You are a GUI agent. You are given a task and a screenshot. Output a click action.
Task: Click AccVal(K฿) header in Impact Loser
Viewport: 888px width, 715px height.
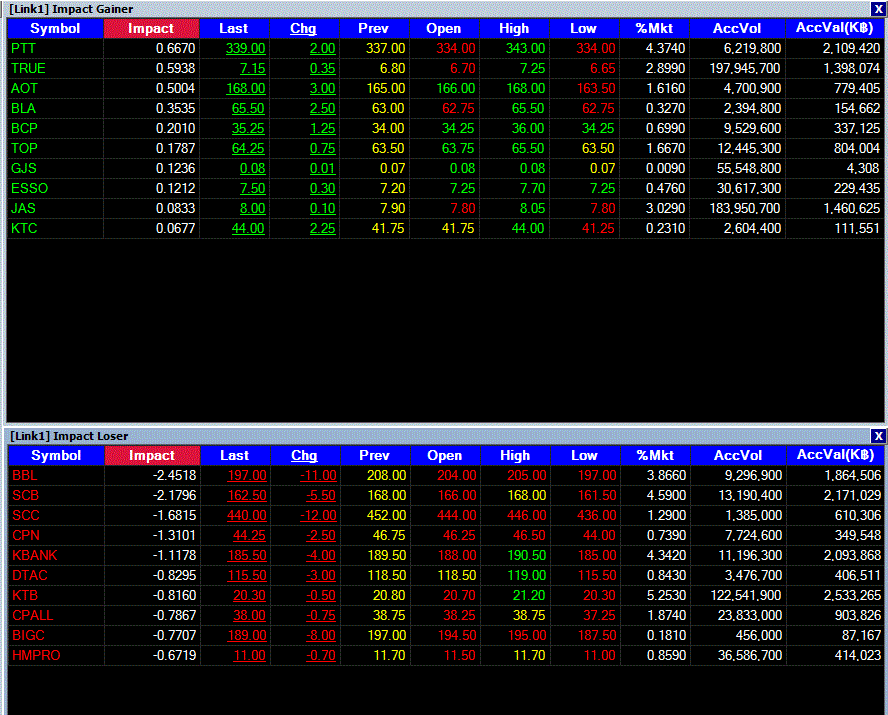tap(835, 456)
